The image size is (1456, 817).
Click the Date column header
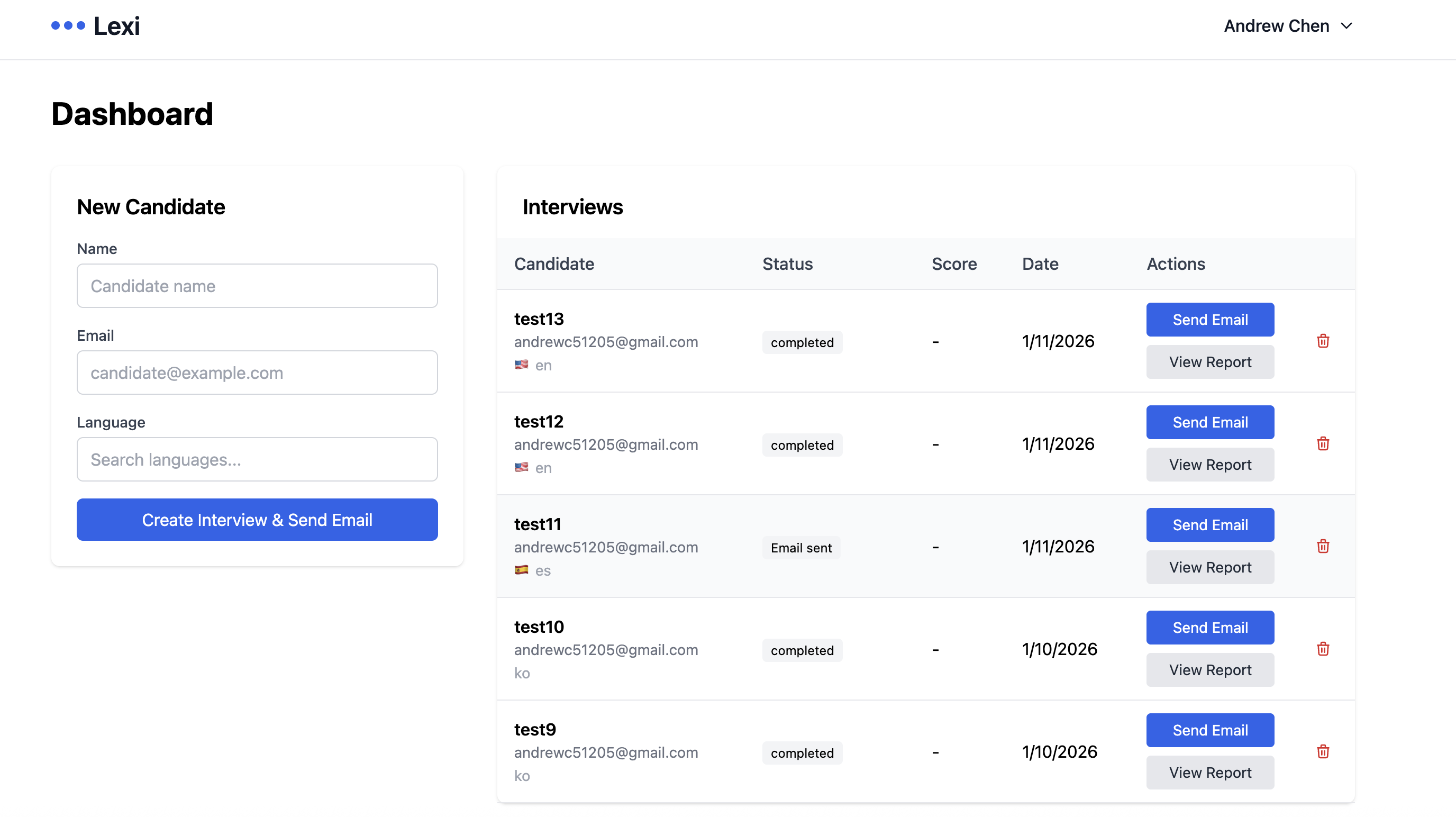point(1040,264)
